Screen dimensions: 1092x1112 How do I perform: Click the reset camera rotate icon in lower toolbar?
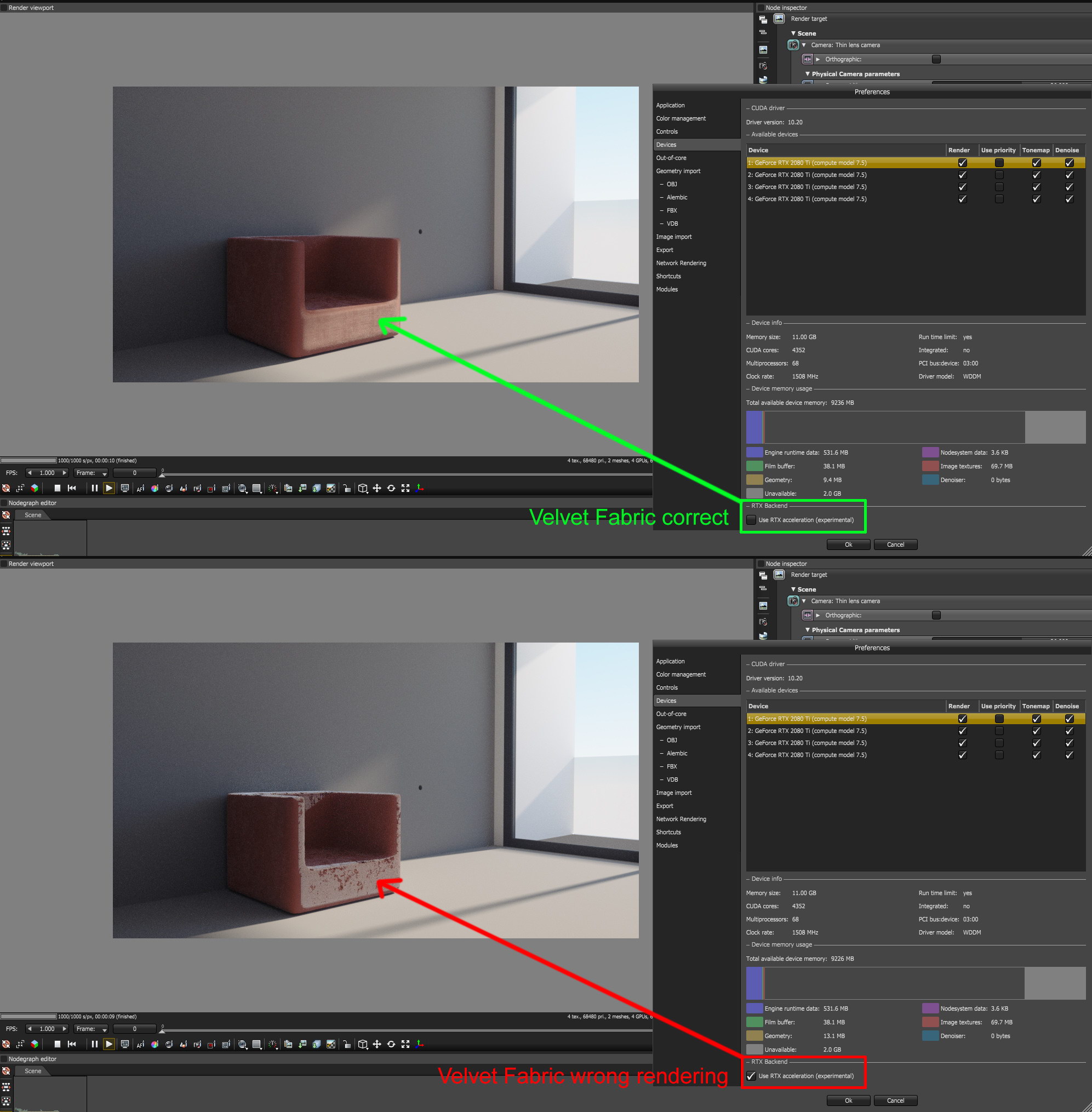[391, 1044]
